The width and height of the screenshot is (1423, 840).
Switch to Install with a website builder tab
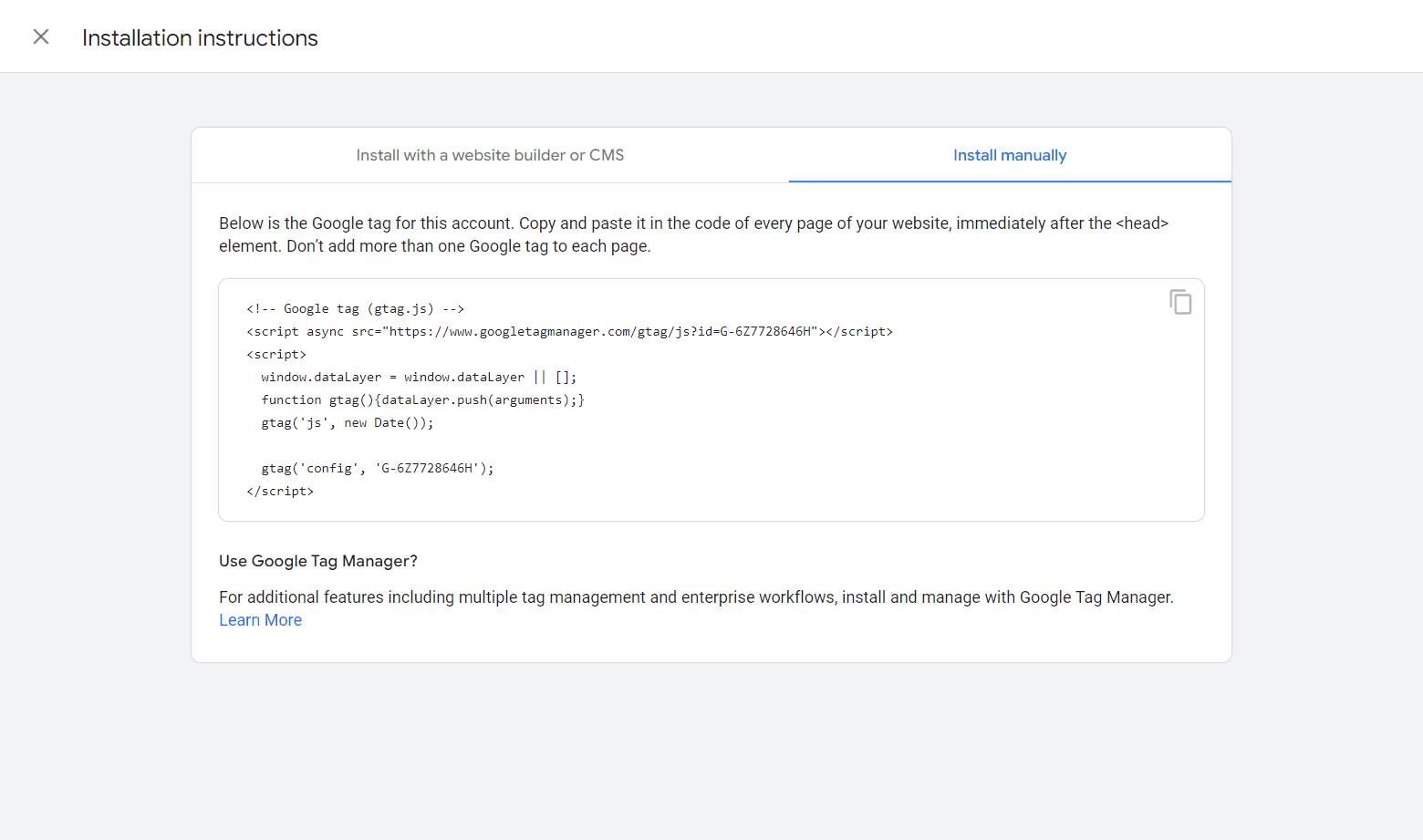point(490,155)
